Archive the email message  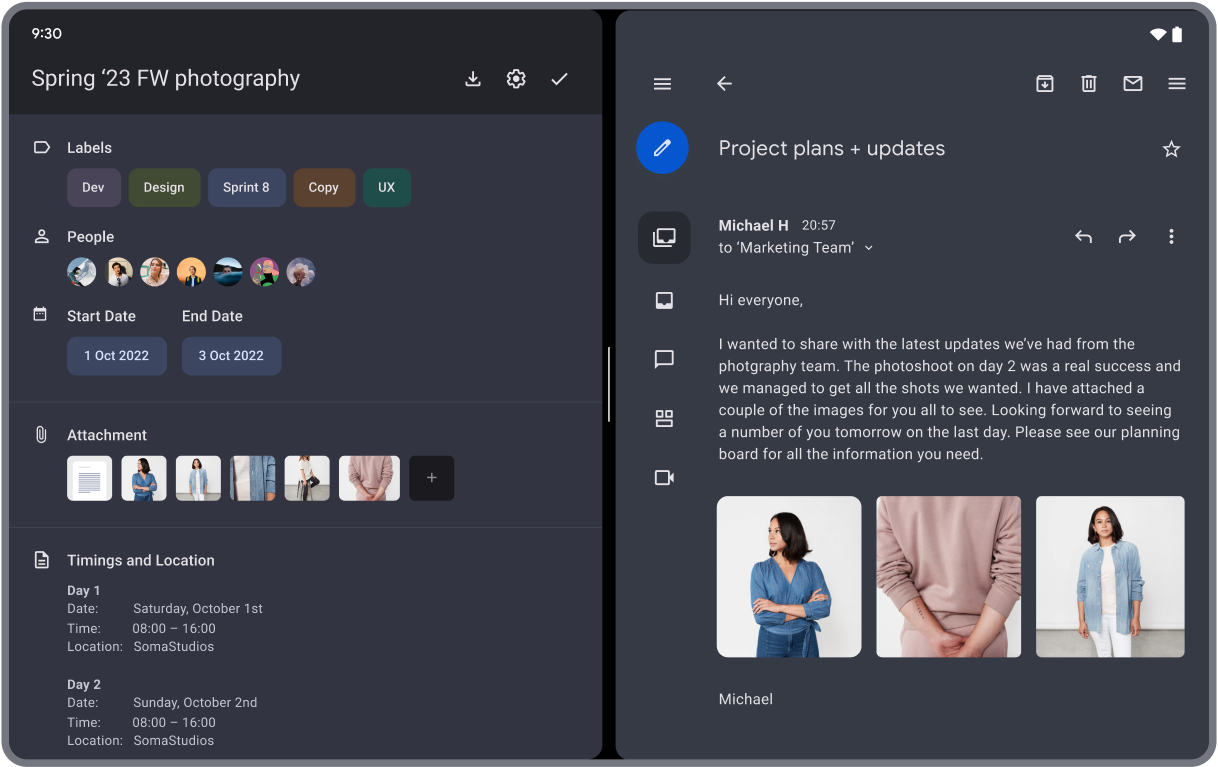click(x=1045, y=84)
